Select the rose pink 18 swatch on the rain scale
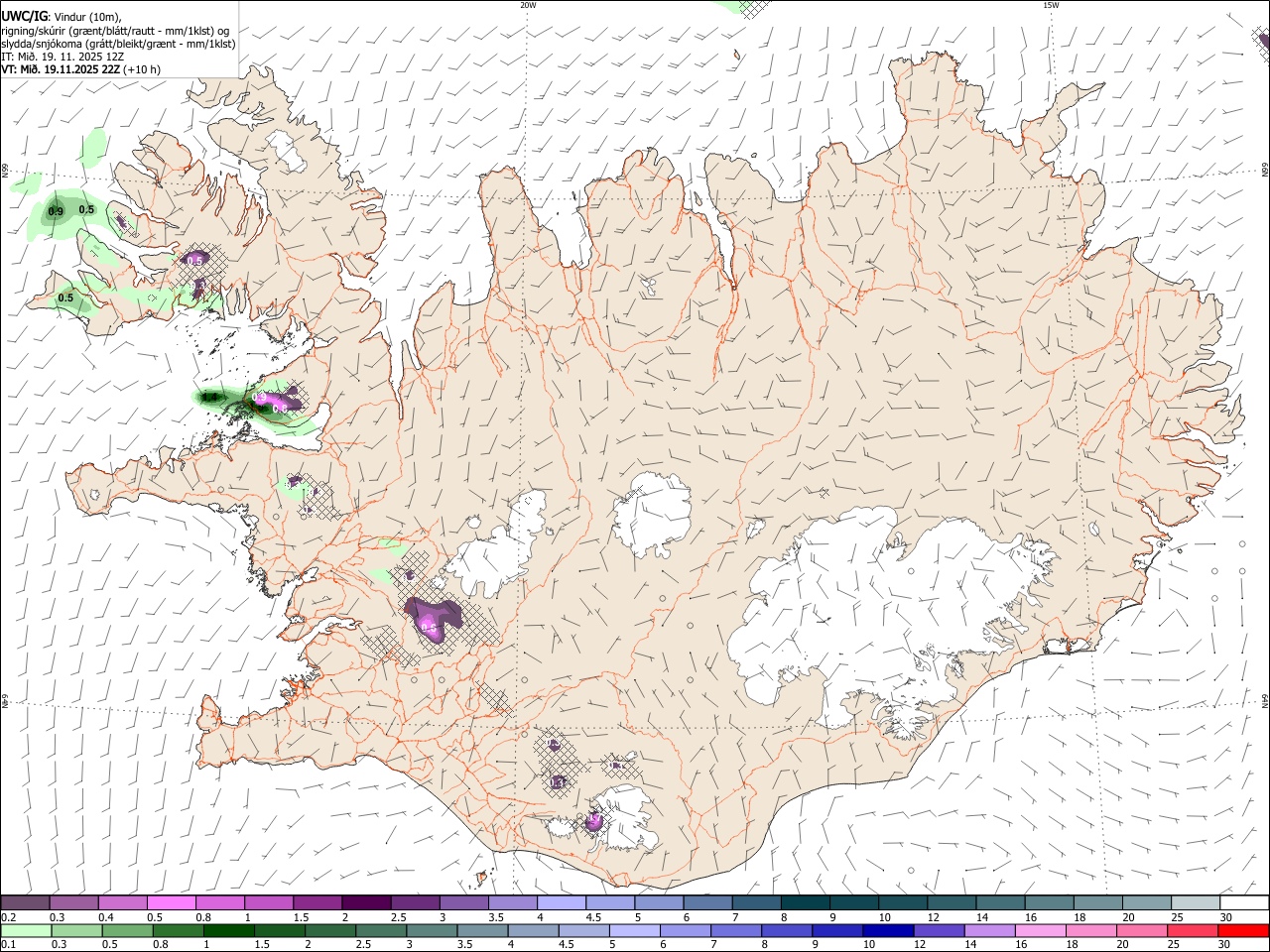1270x952 pixels. (x=1090, y=930)
